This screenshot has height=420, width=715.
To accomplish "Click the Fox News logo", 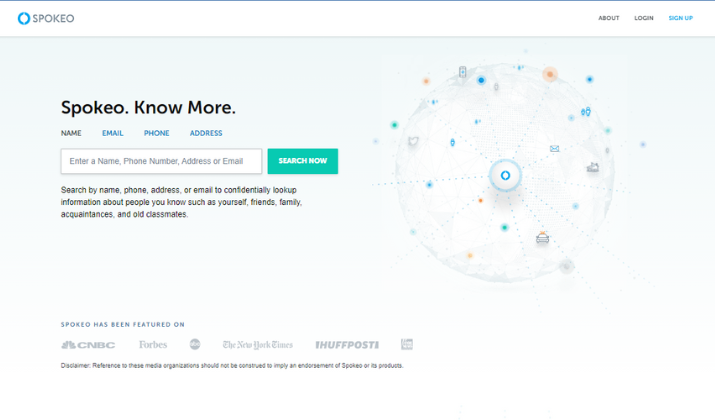I will click(x=407, y=344).
